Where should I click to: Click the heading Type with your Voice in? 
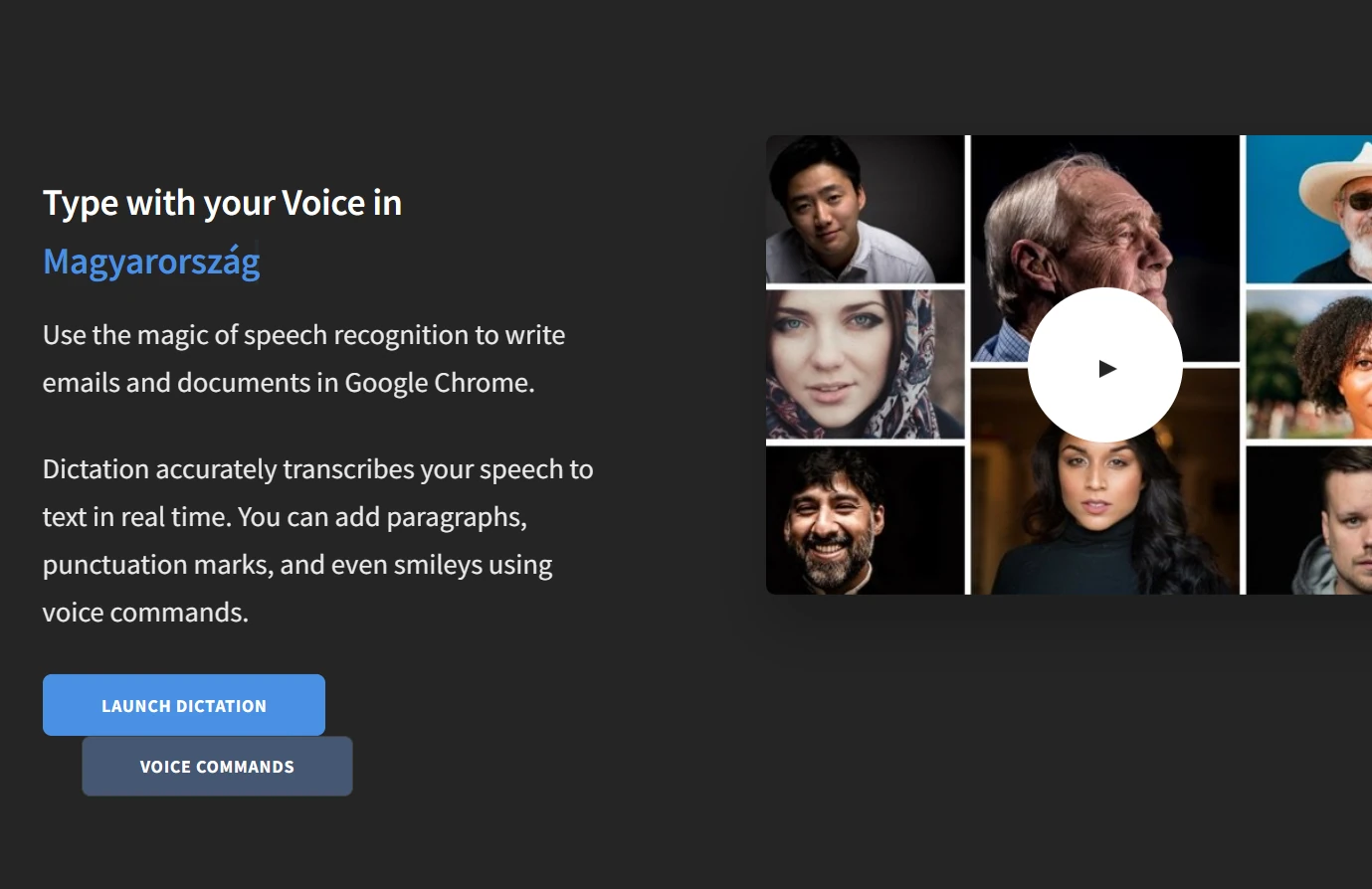[x=222, y=204]
